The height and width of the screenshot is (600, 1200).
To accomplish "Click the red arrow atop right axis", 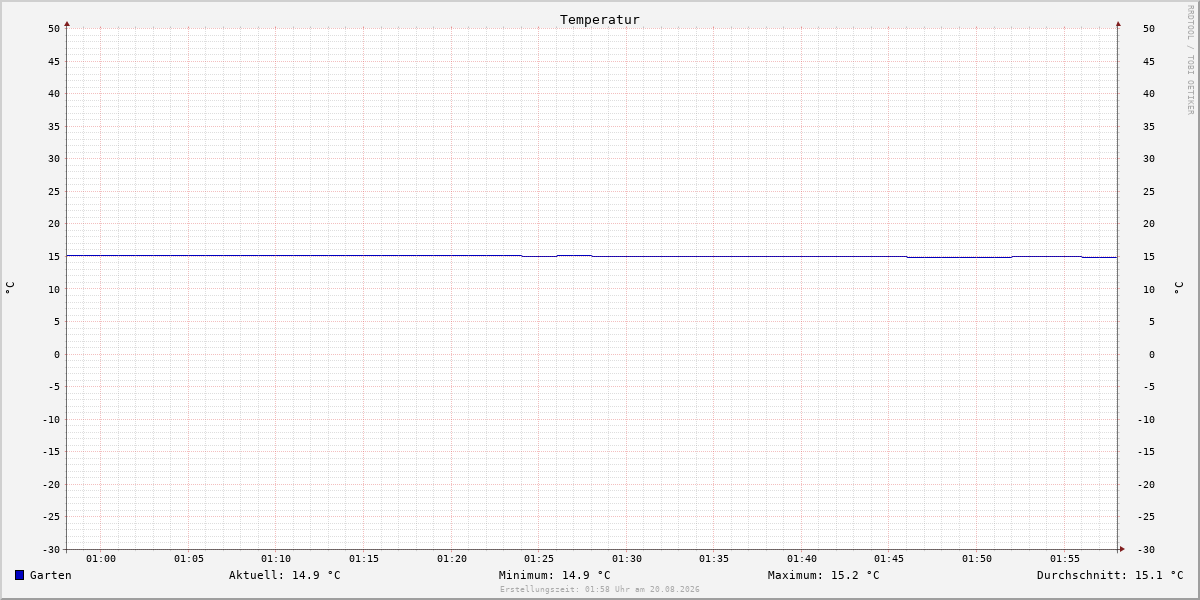I will click(1118, 23).
